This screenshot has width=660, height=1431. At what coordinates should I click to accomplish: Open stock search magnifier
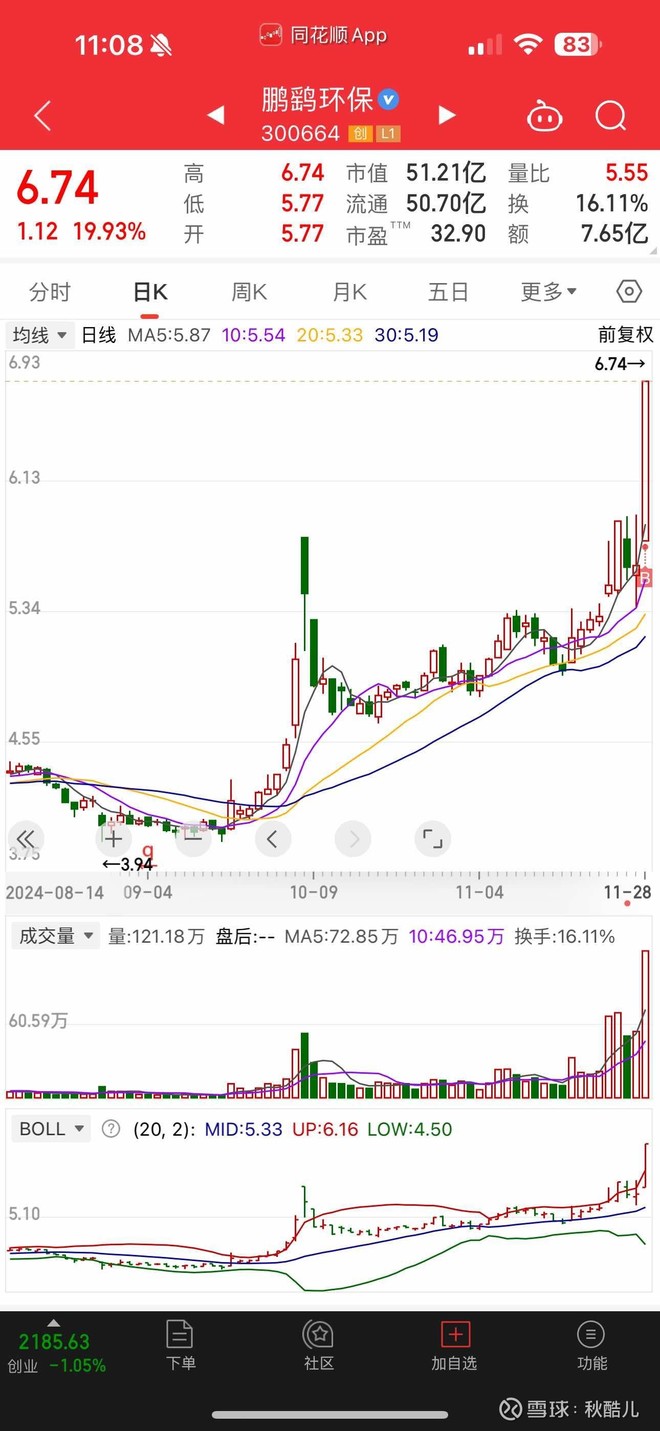[x=610, y=116]
